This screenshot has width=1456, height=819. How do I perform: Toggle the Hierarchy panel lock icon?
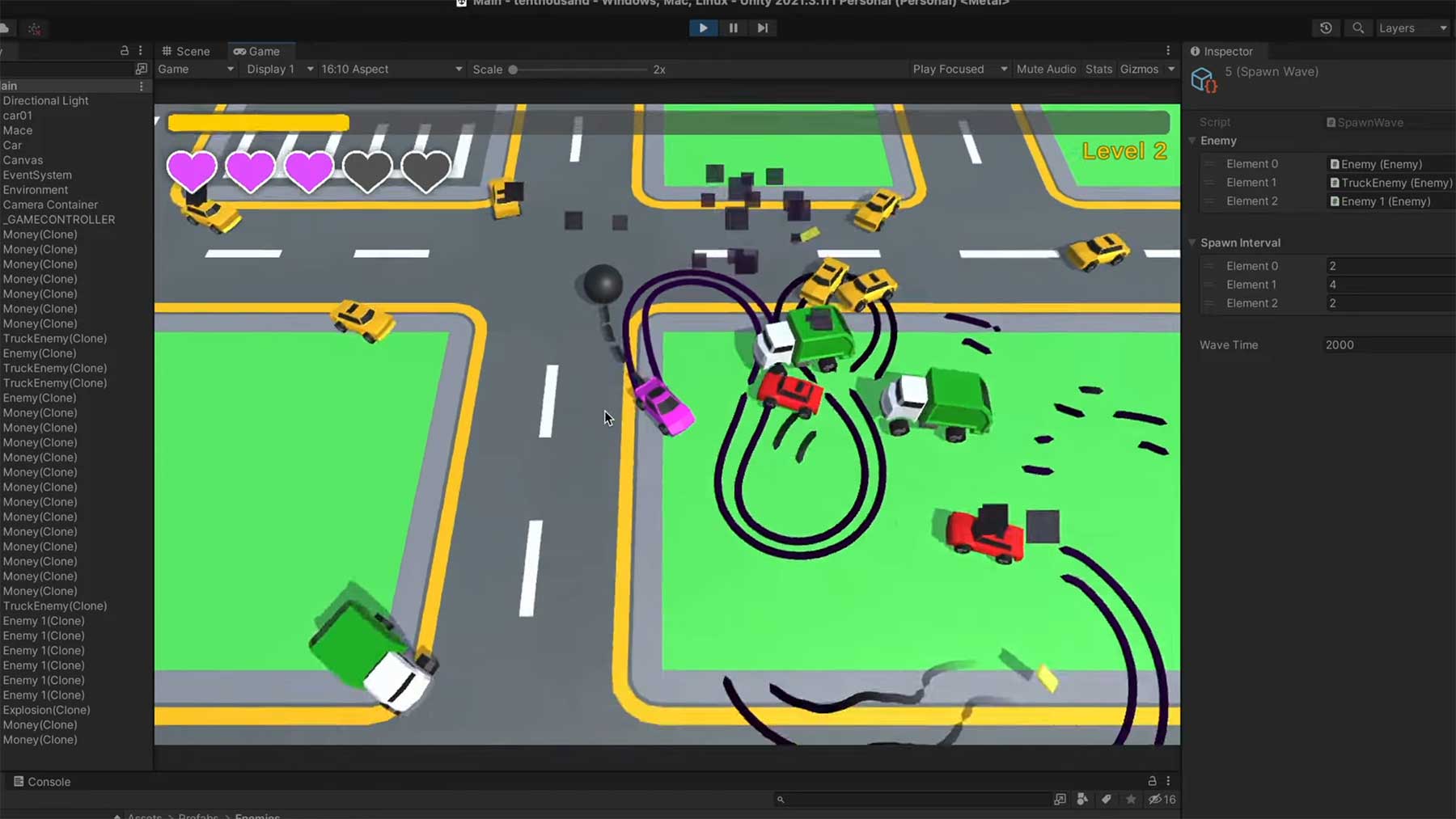click(124, 50)
